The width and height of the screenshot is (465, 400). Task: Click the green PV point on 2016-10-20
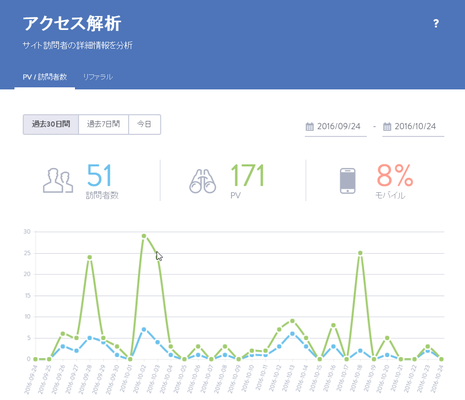pos(387,338)
